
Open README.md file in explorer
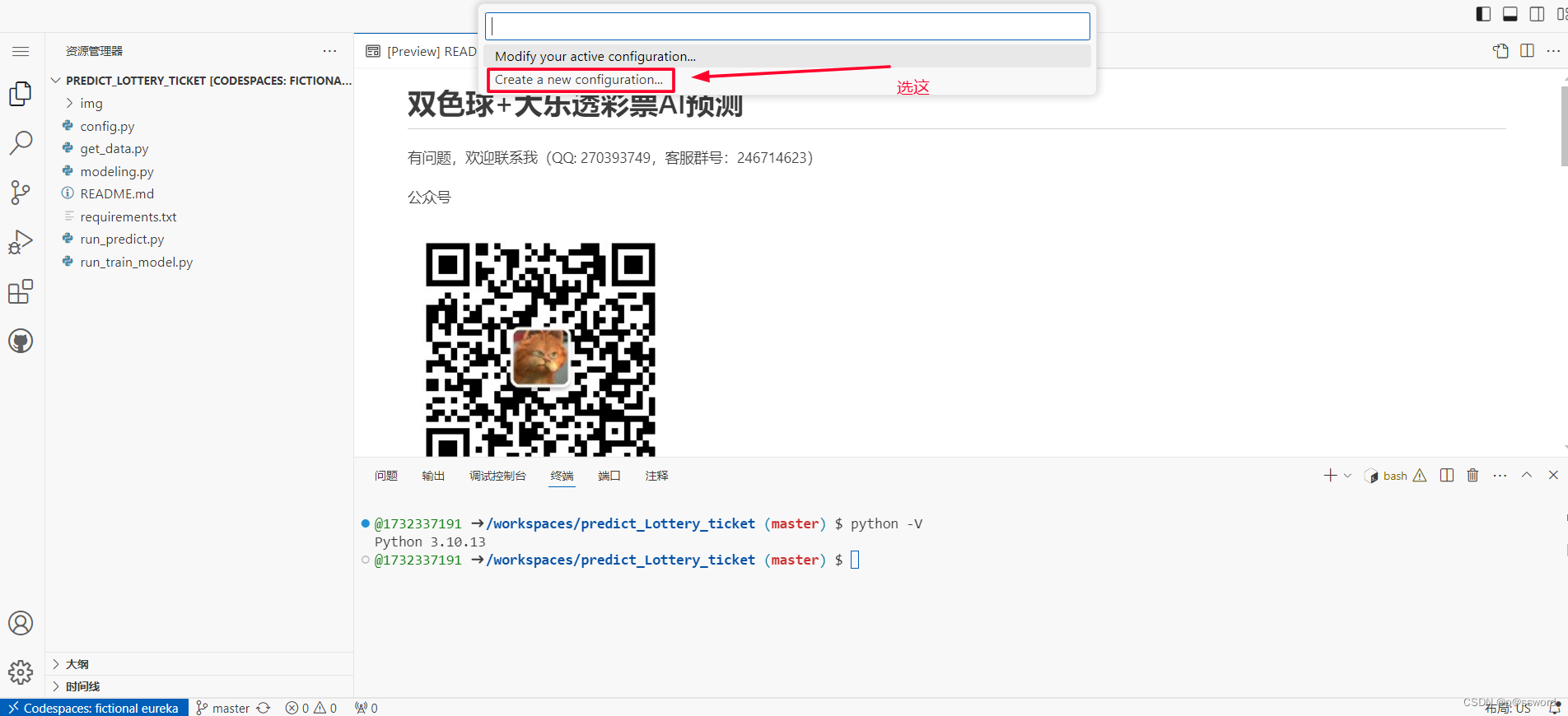(x=200, y=194)
